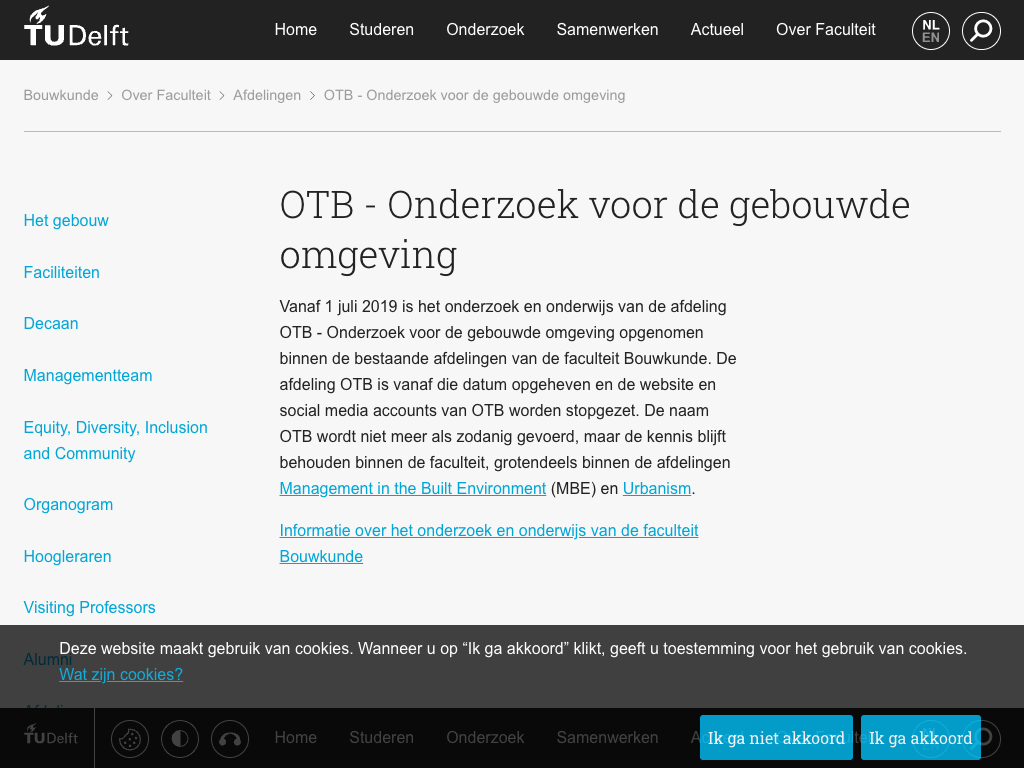Image resolution: width=1024 pixels, height=768 pixels.
Task: Open the Urbanism link
Action: pyautogui.click(x=656, y=489)
